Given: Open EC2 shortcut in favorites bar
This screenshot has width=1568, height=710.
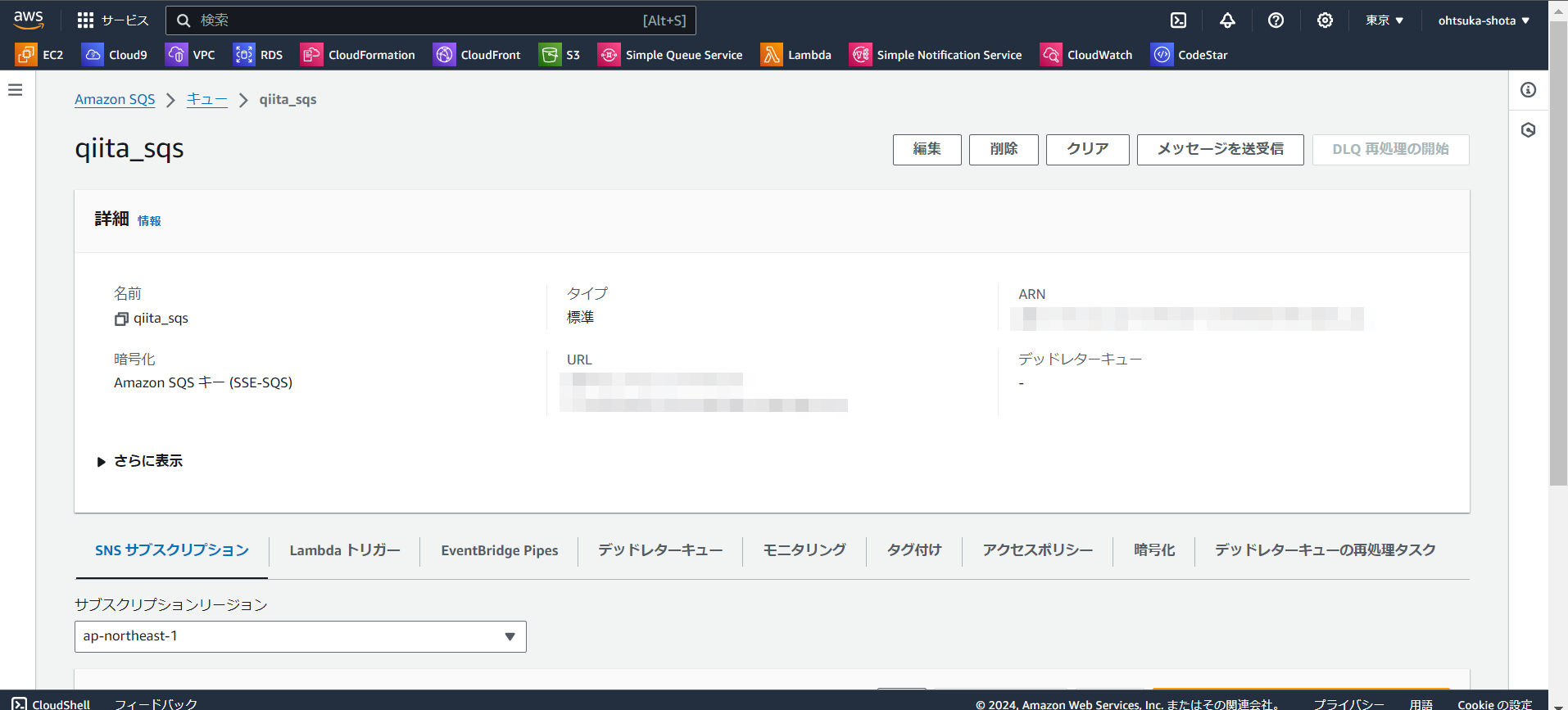Looking at the screenshot, I should pyautogui.click(x=39, y=55).
